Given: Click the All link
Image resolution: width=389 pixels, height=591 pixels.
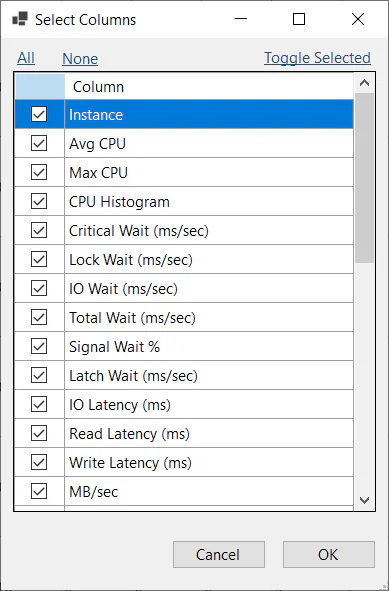Looking at the screenshot, I should [x=26, y=58].
